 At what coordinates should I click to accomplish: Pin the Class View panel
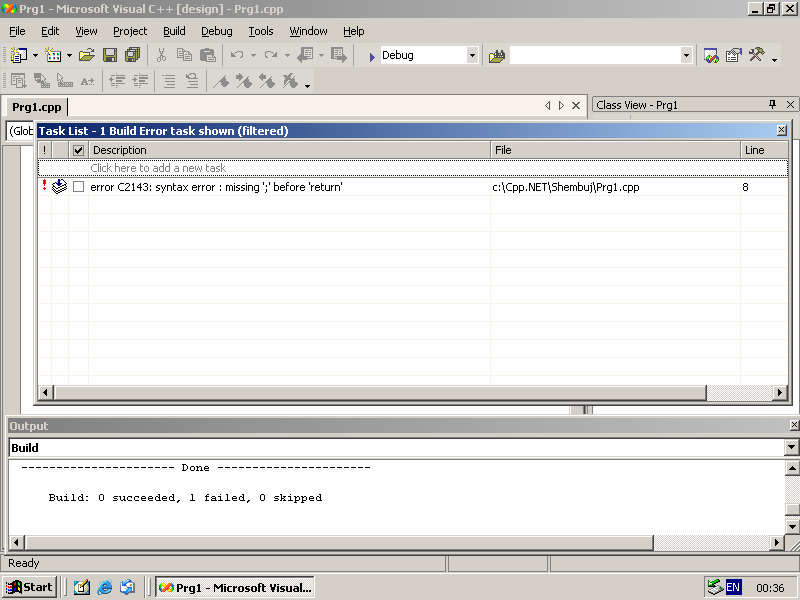click(x=772, y=105)
